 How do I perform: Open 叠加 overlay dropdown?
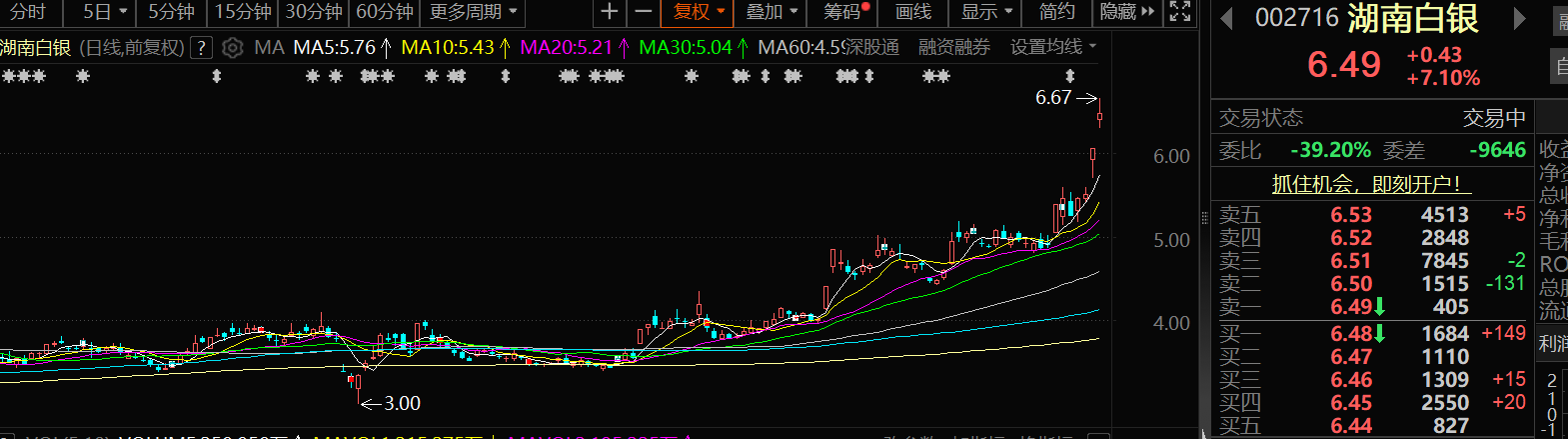[773, 12]
